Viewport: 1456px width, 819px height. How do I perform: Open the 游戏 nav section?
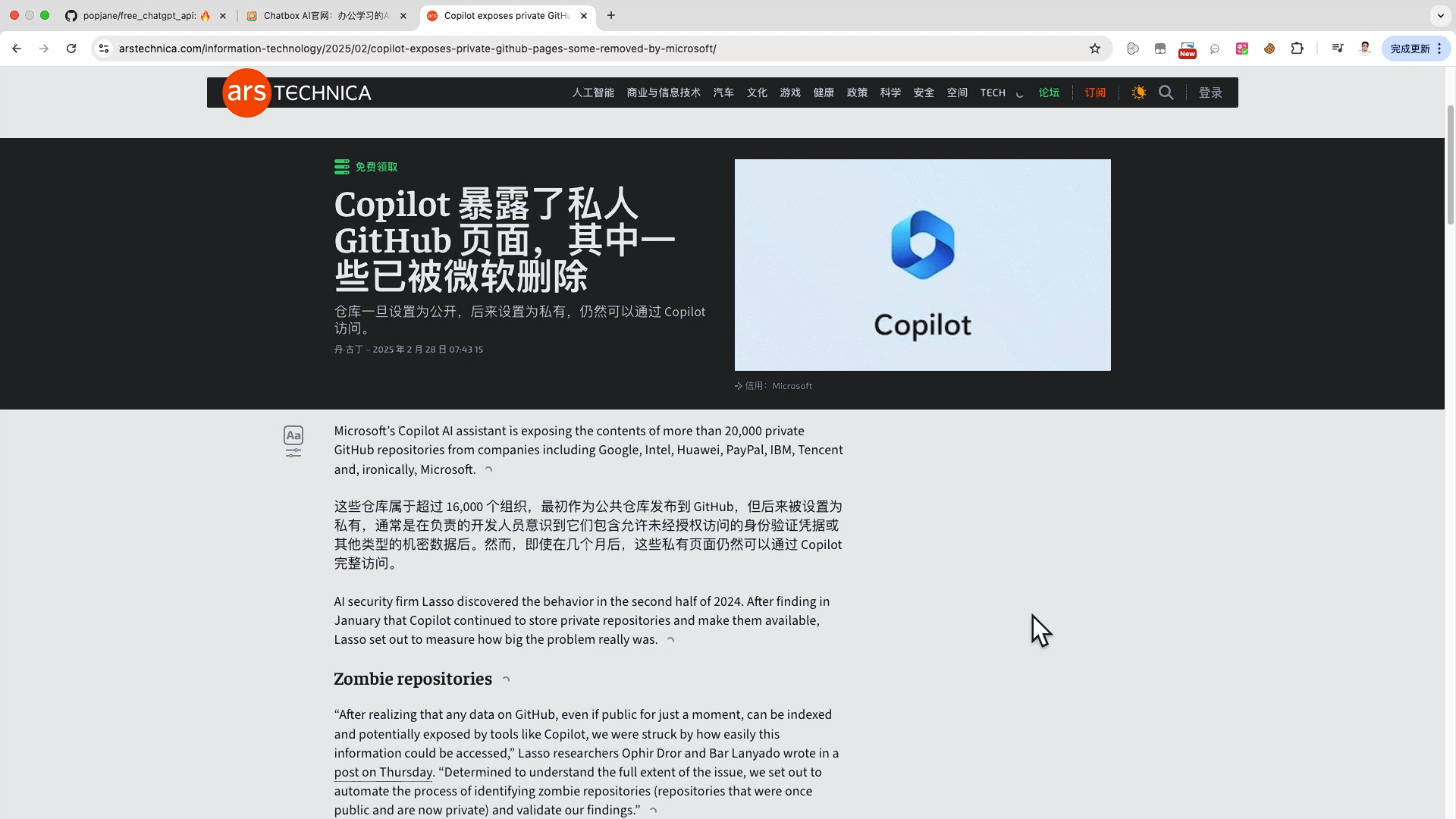(790, 93)
